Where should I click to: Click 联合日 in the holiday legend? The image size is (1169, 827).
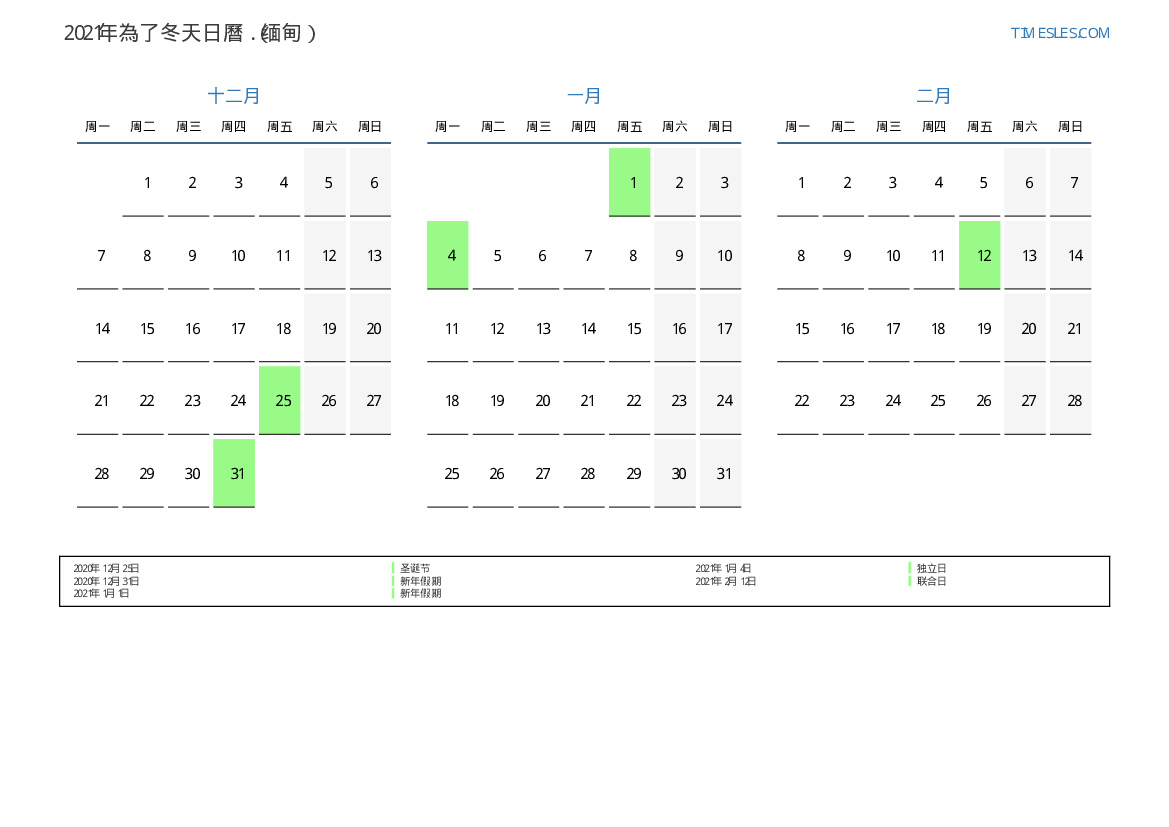931,581
